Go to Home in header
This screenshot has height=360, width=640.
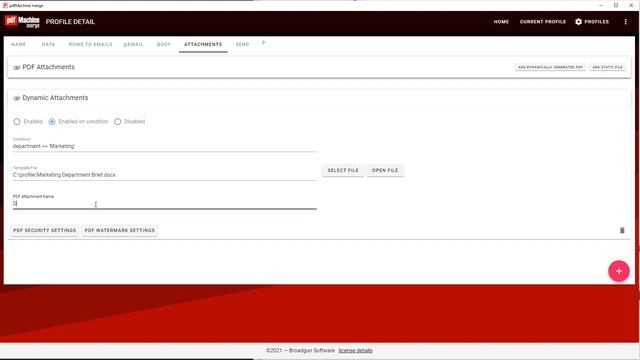pos(501,22)
